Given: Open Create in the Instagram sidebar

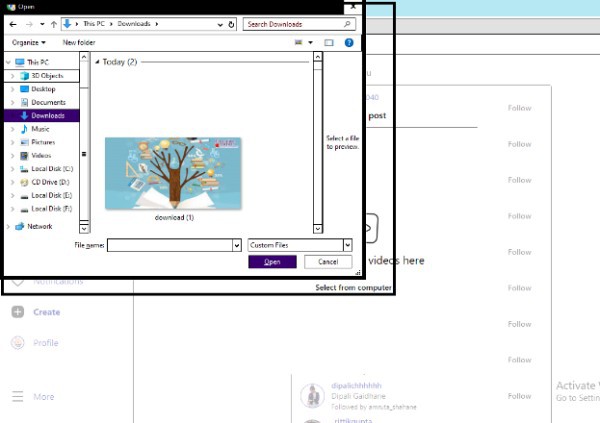Looking at the screenshot, I should click(x=46, y=312).
